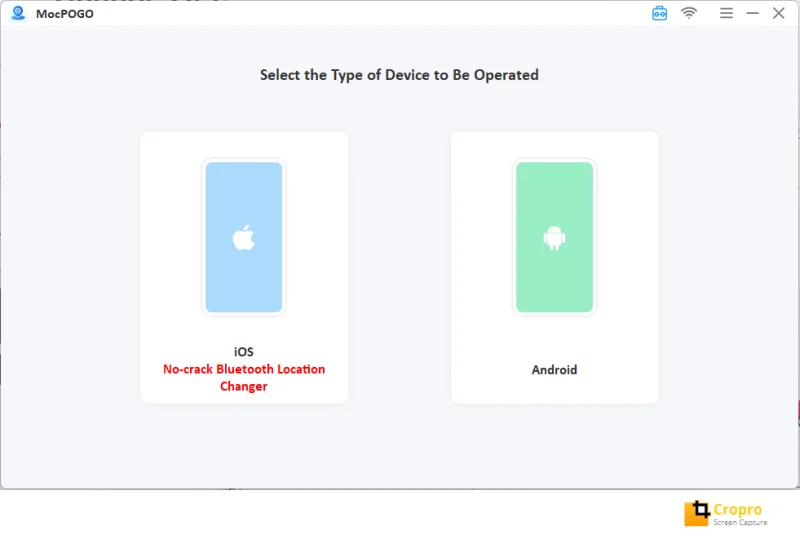The image size is (800, 539).
Task: Select the Android device card
Action: pyautogui.click(x=555, y=267)
